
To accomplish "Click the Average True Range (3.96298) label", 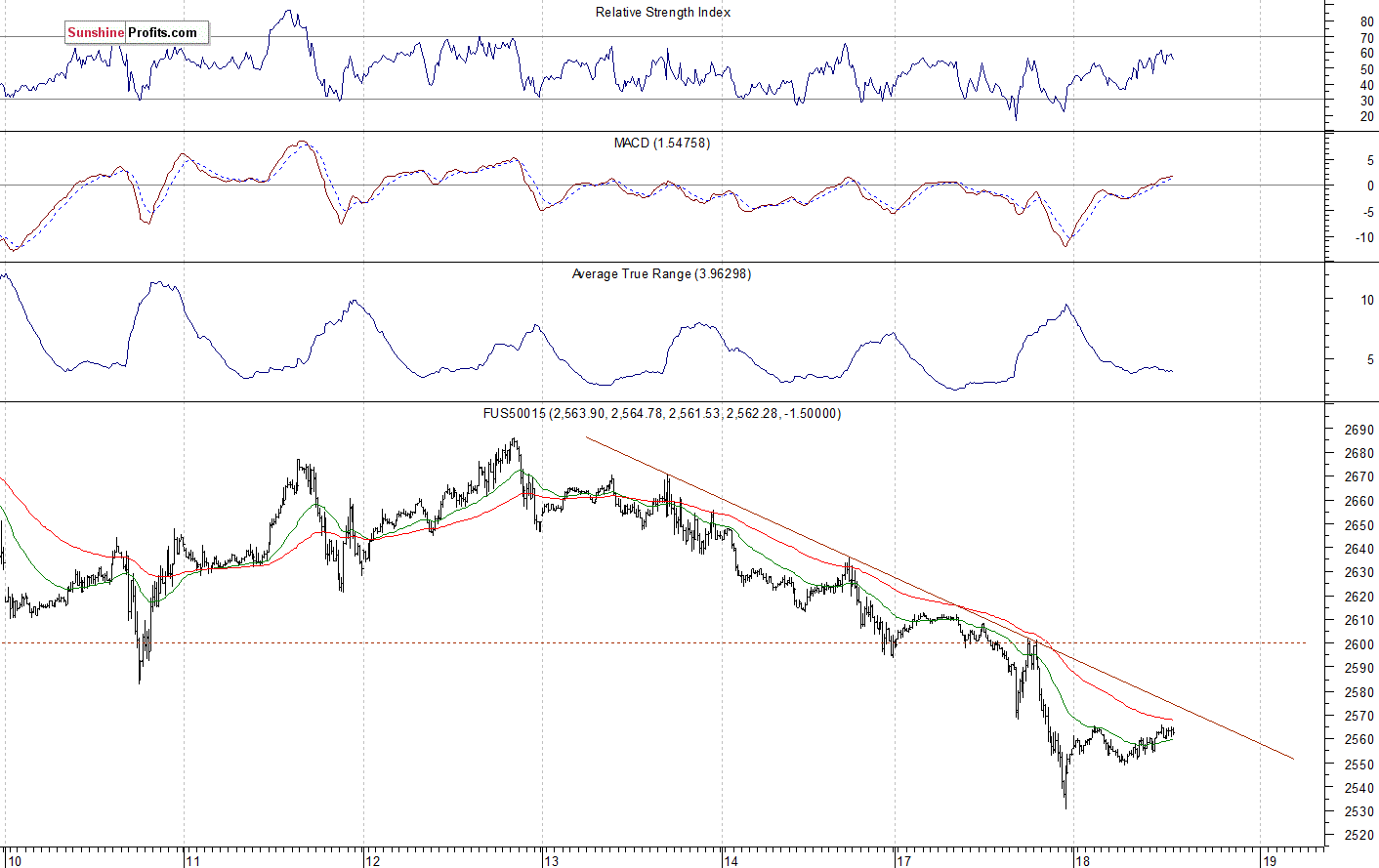I will 661,274.
